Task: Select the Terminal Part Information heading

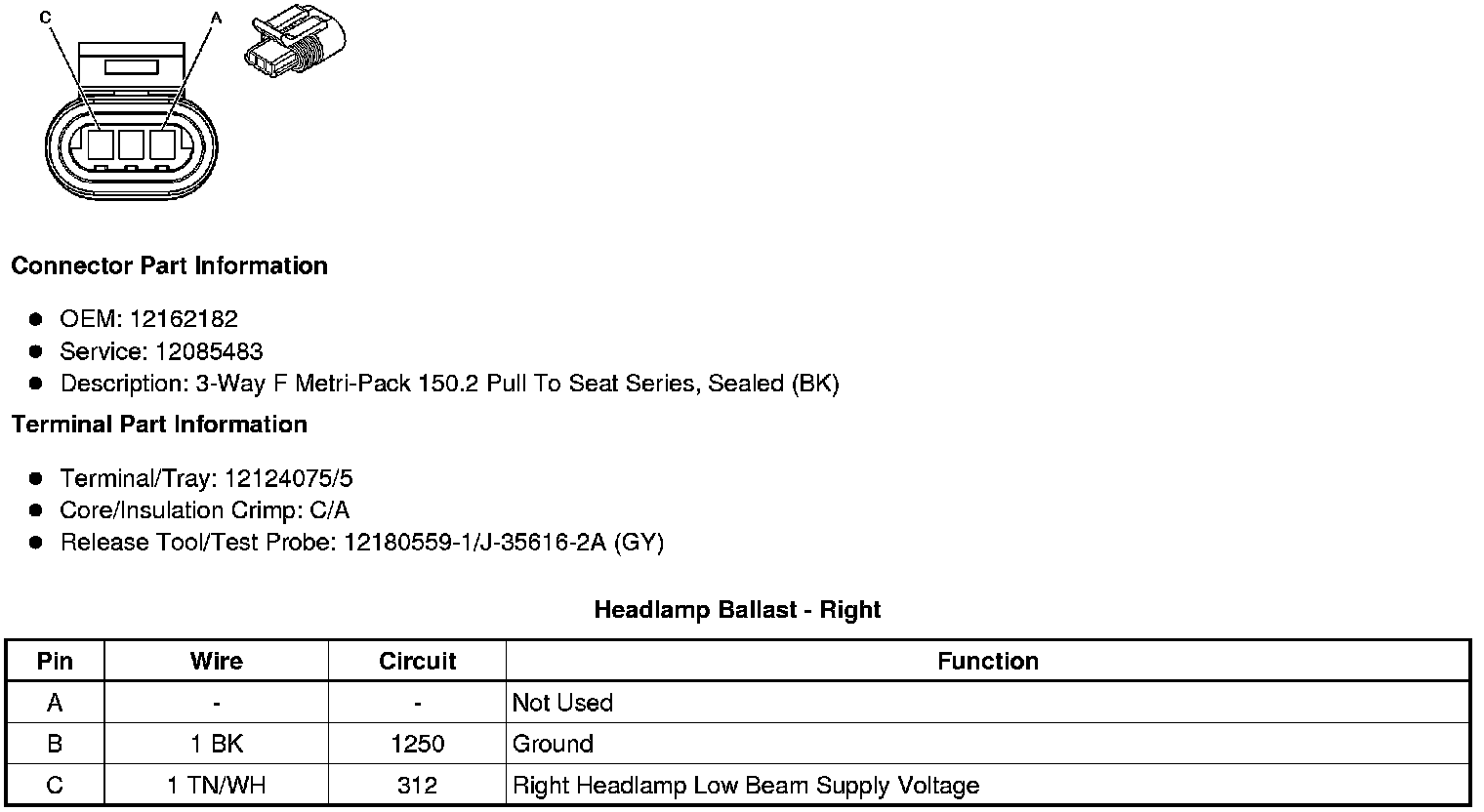Action: [x=159, y=425]
